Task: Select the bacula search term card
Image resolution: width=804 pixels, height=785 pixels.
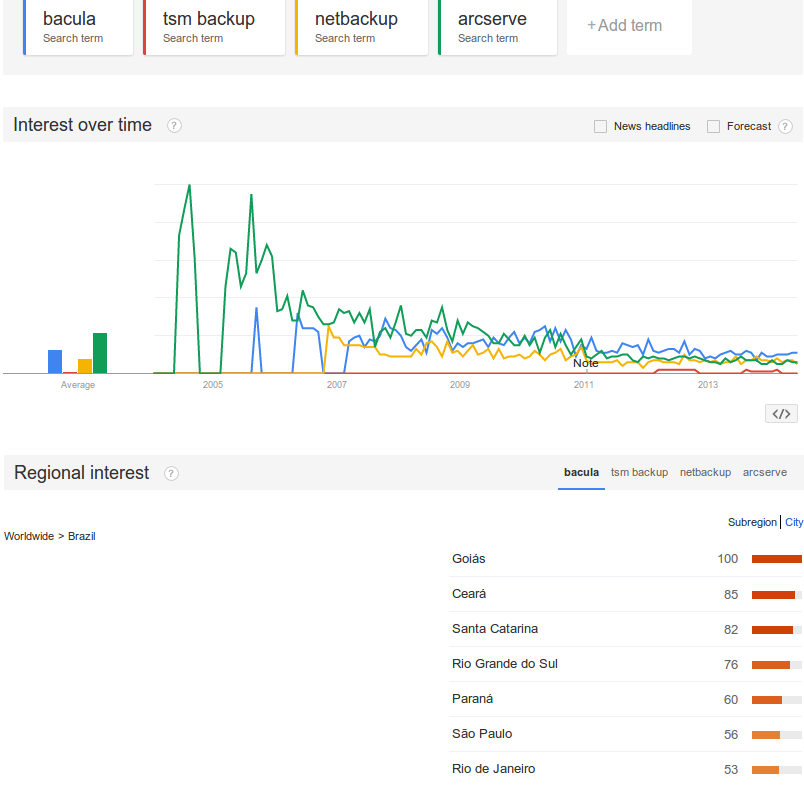Action: pyautogui.click(x=78, y=27)
